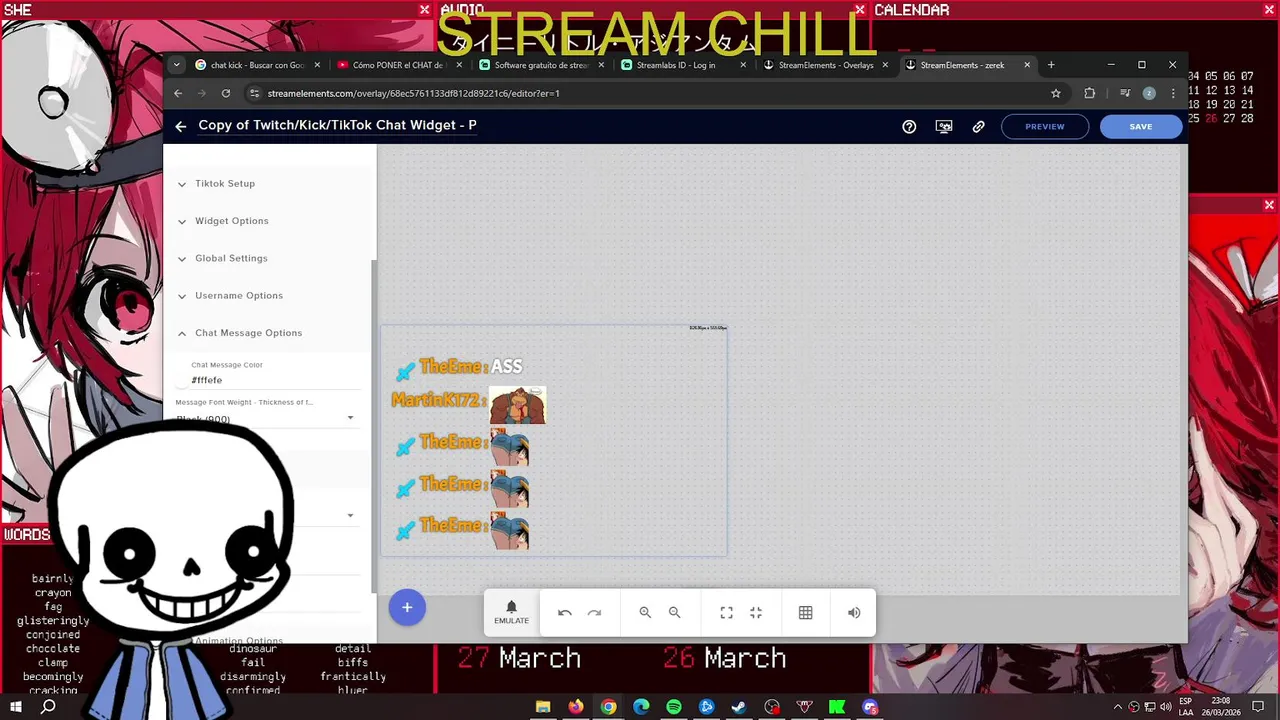Zoom in on the overlay canvas
1280x720 pixels.
(645, 613)
